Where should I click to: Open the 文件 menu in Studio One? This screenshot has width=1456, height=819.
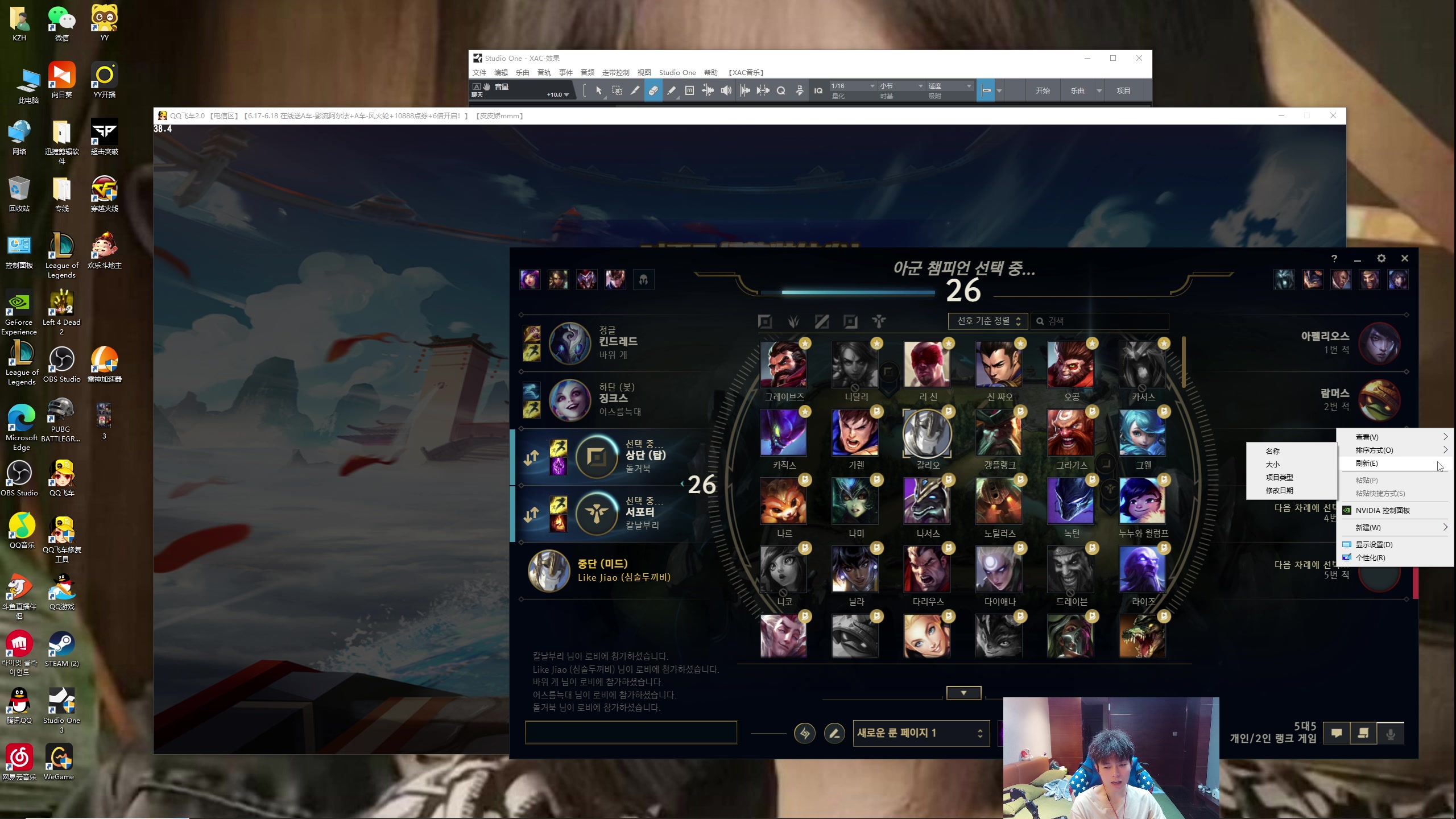click(x=479, y=72)
